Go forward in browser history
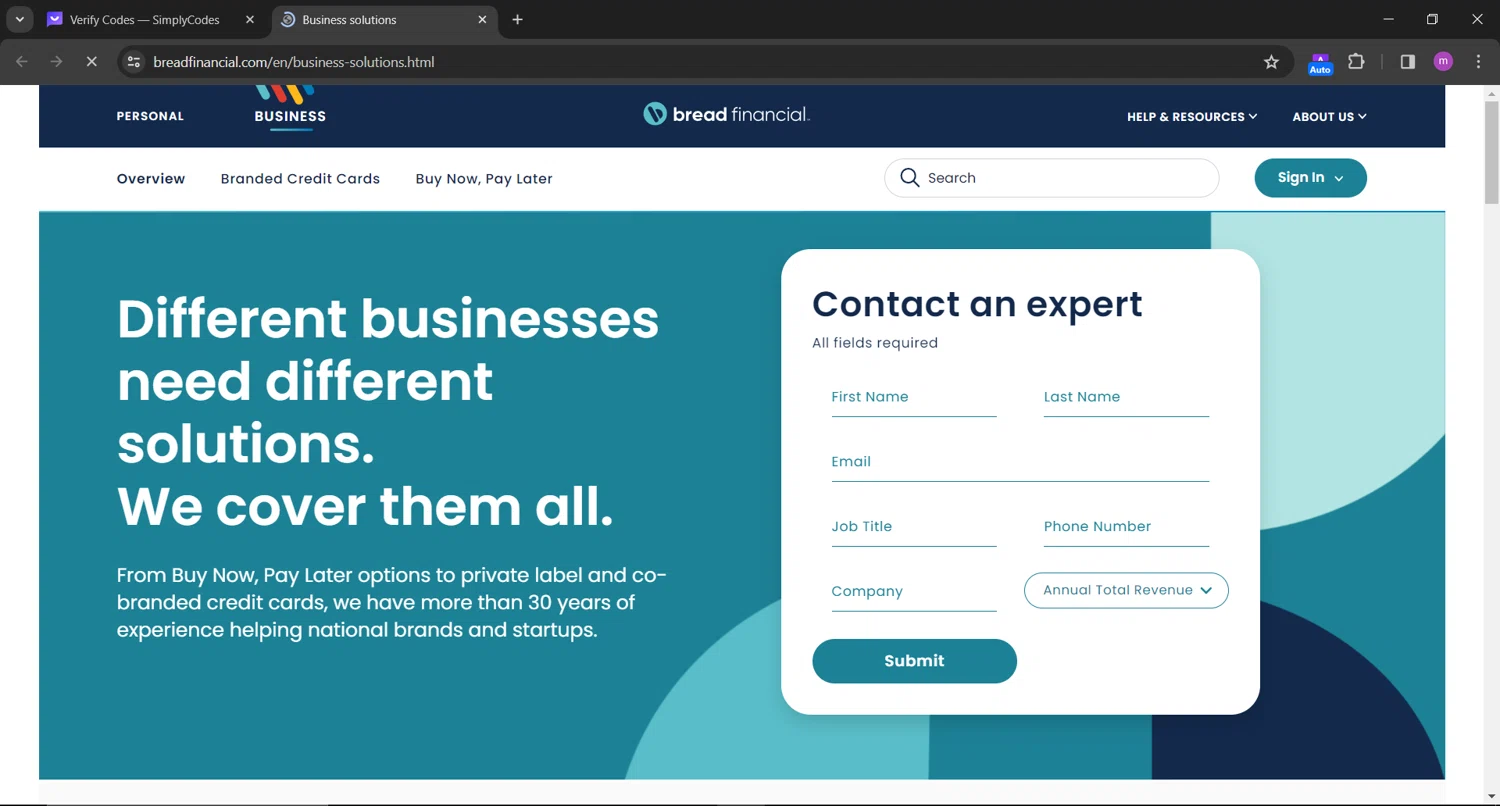1500x806 pixels. pyautogui.click(x=57, y=62)
